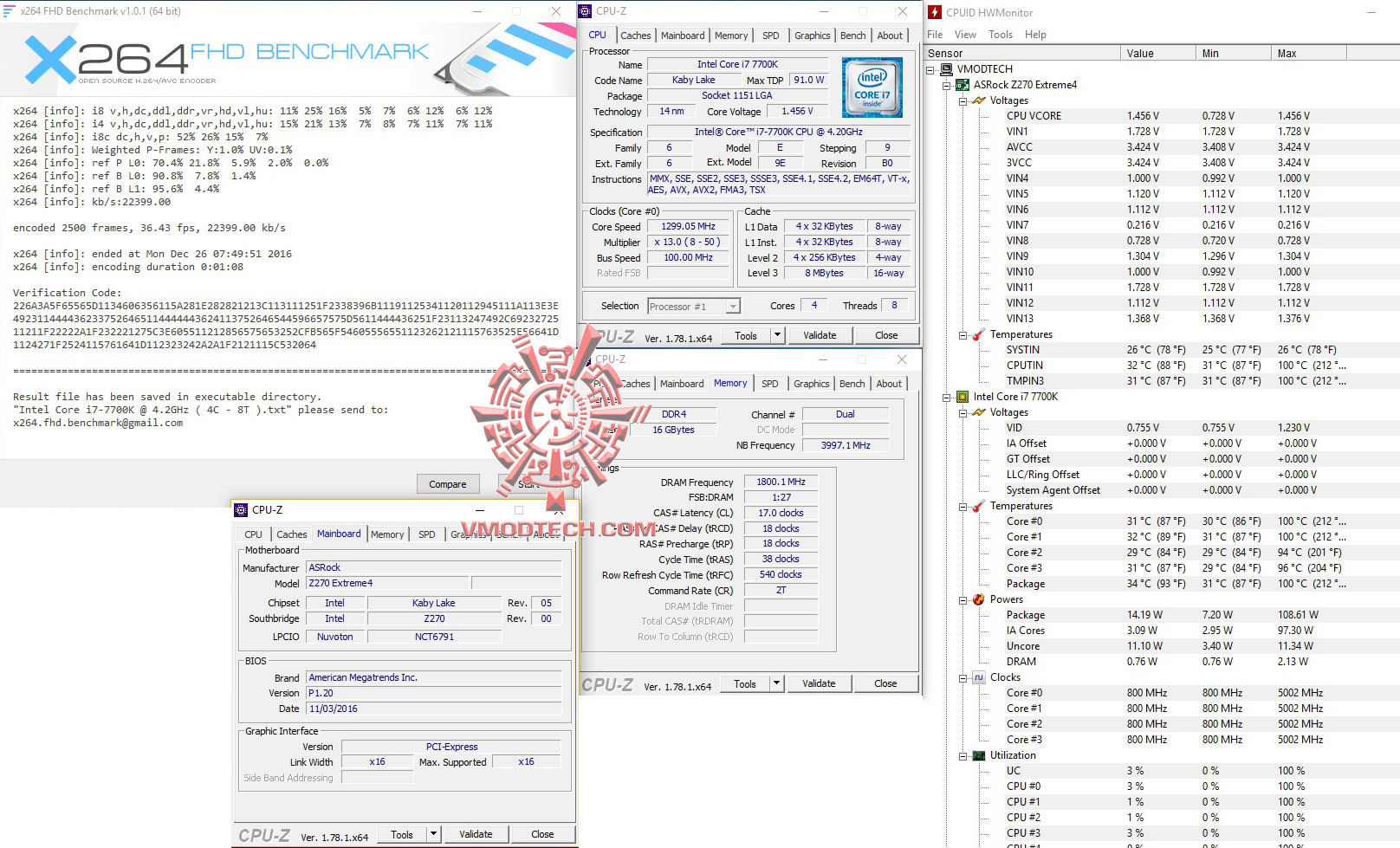Switch to the Bench tab in CPU-Z
The width and height of the screenshot is (1400, 848).
[852, 36]
